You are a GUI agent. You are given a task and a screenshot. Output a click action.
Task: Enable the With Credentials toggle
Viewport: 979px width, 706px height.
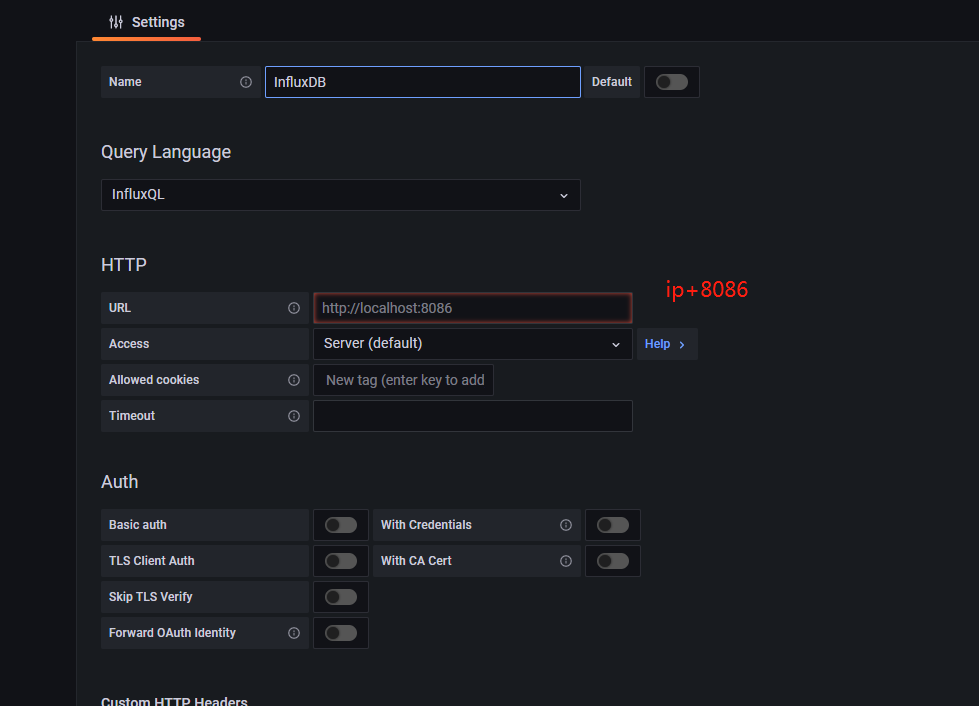[613, 525]
